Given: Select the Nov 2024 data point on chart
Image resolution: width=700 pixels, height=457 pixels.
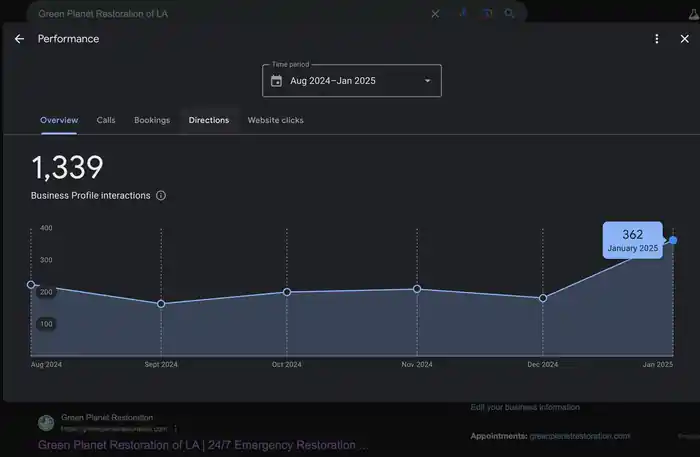Looking at the screenshot, I should pyautogui.click(x=417, y=289).
